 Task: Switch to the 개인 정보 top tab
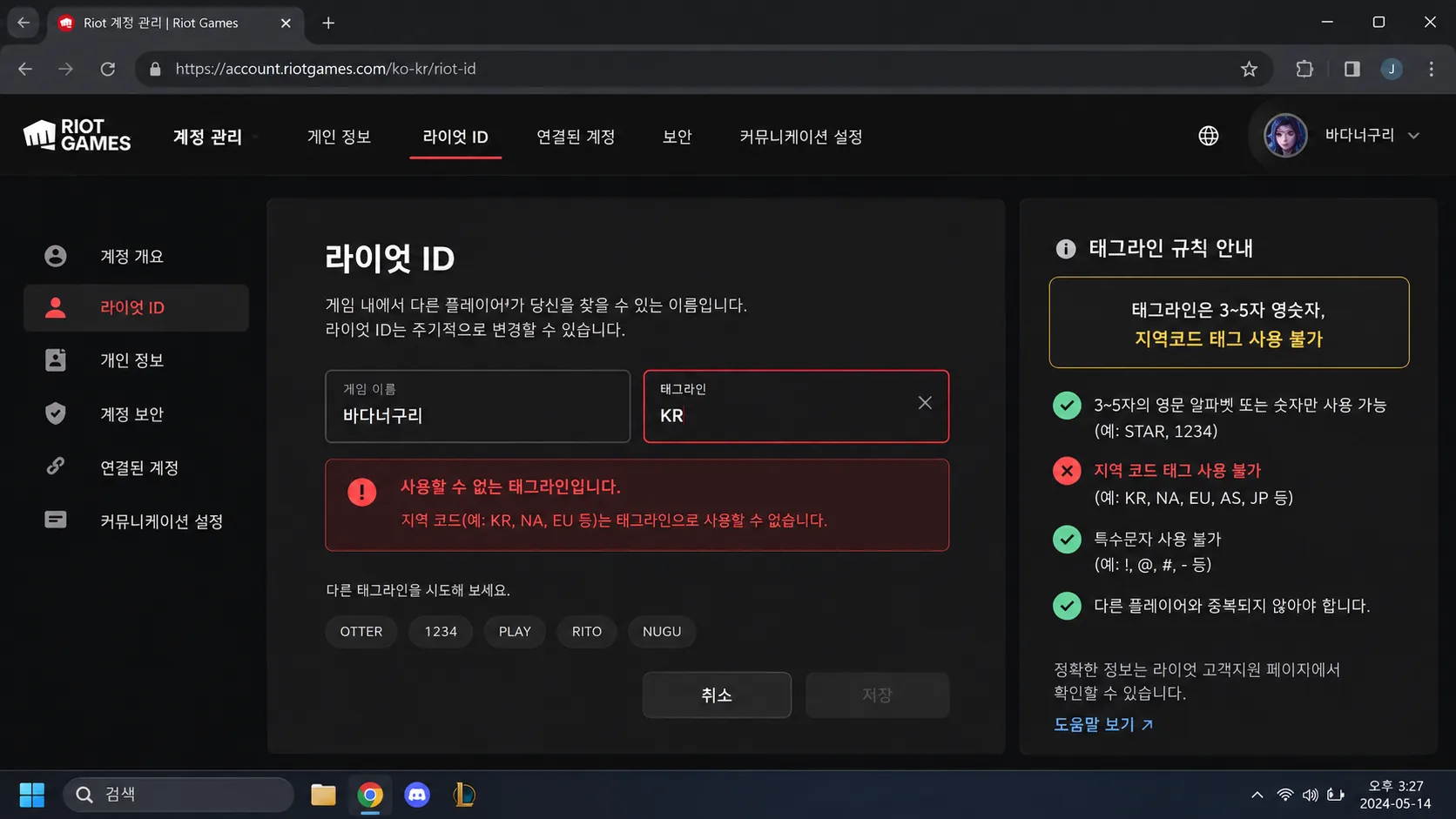(339, 137)
